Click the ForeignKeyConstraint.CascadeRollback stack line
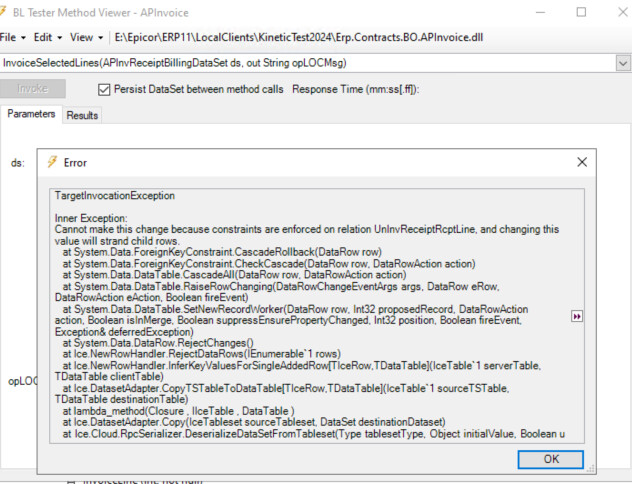The width and height of the screenshot is (632, 484). (x=222, y=252)
